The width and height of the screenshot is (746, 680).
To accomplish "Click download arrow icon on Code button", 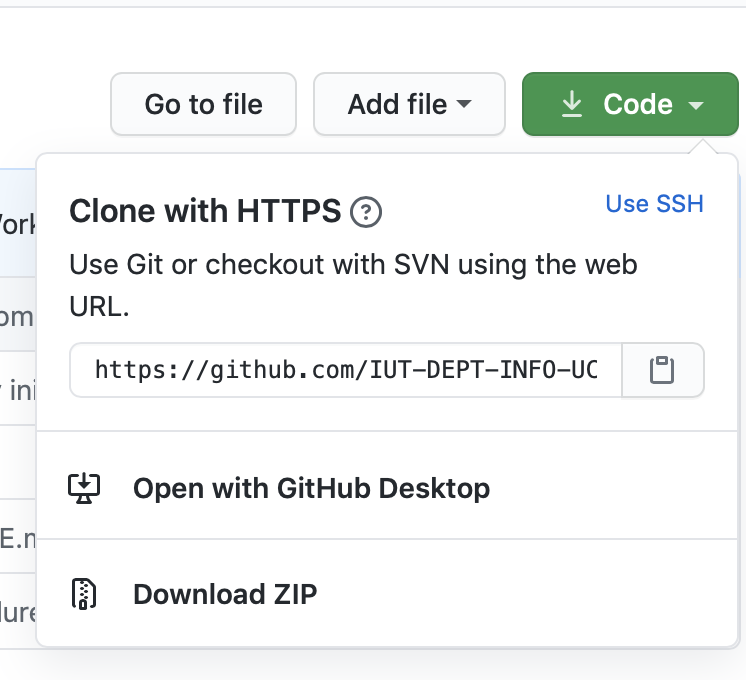I will point(571,104).
